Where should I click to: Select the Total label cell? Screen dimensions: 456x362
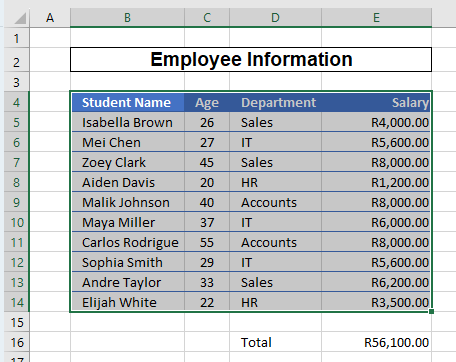pyautogui.click(x=275, y=342)
